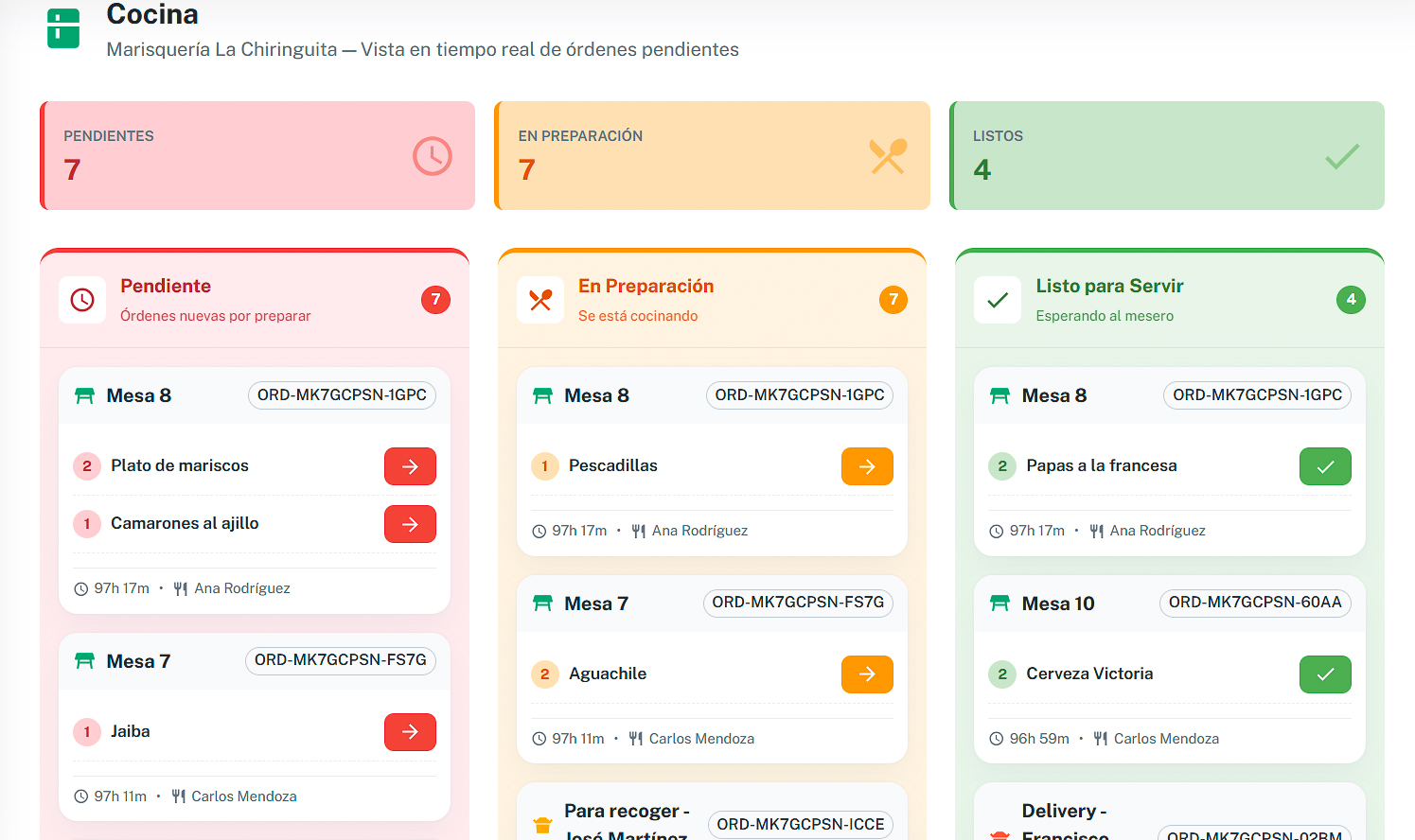Click the red count badge in Pendiente header
This screenshot has width=1415, height=840.
pyautogui.click(x=435, y=300)
